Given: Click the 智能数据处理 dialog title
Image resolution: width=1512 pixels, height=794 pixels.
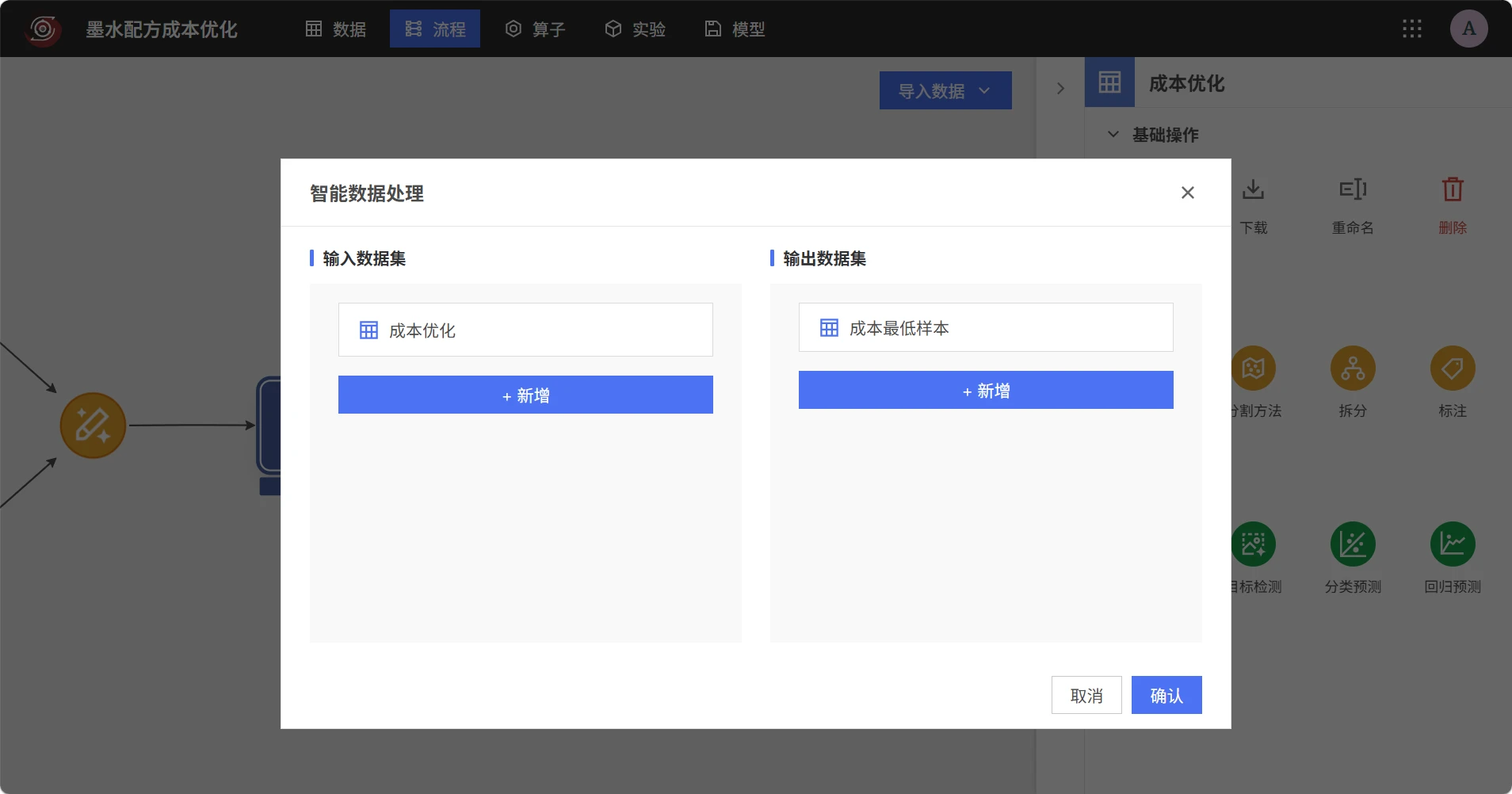Looking at the screenshot, I should coord(367,193).
